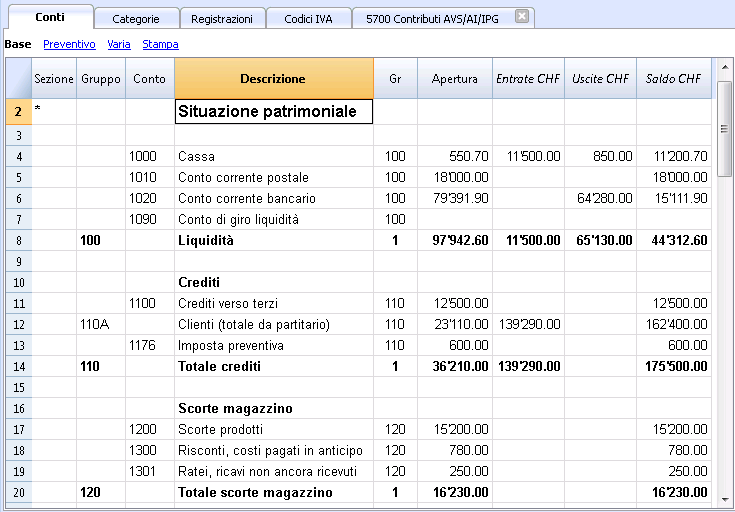Viewport: 735px width, 512px height.
Task: Select Clienti (totale da partitario) cell
Action: (274, 324)
